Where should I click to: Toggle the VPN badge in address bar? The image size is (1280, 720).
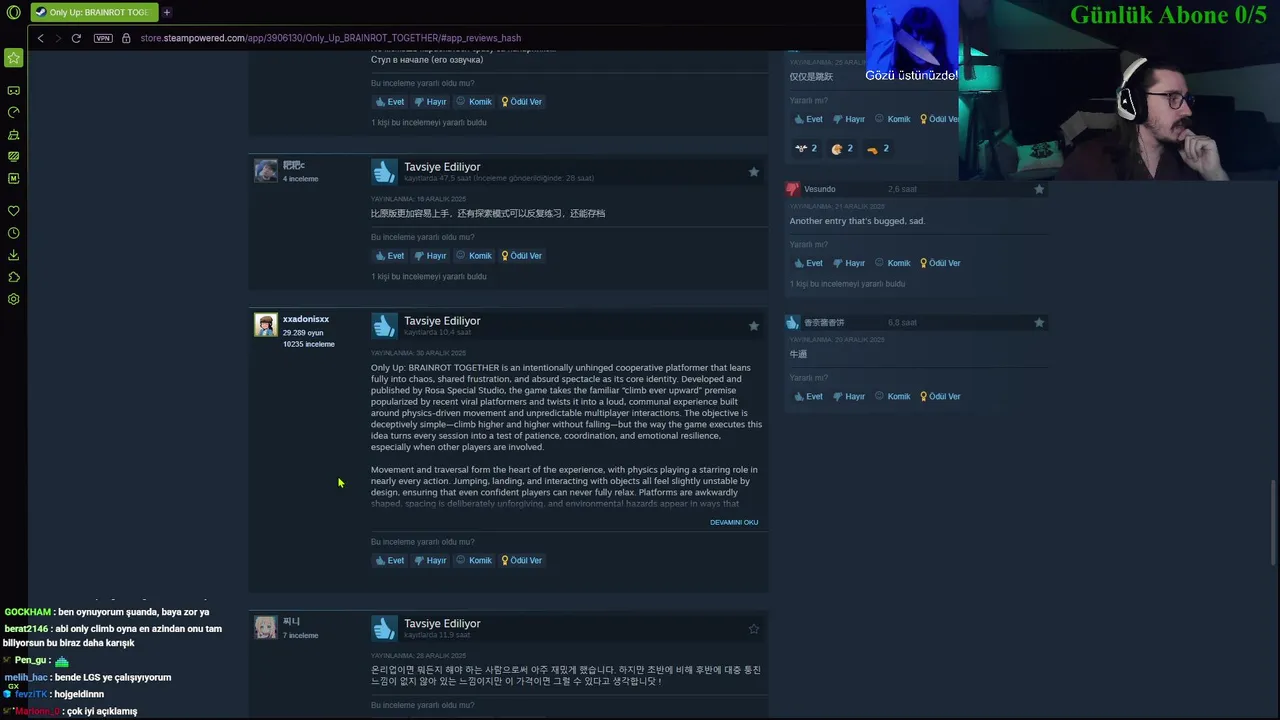point(103,38)
